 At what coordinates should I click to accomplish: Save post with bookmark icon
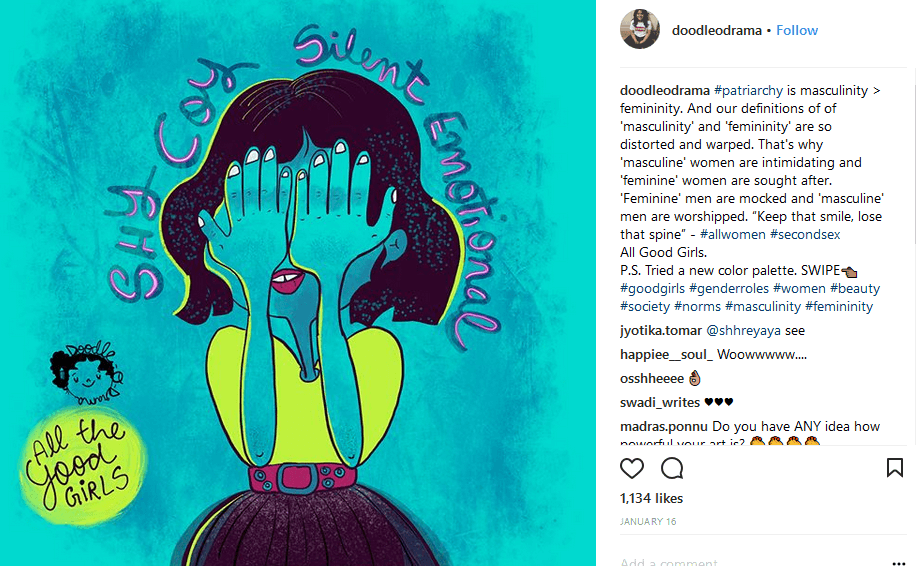pos(894,468)
